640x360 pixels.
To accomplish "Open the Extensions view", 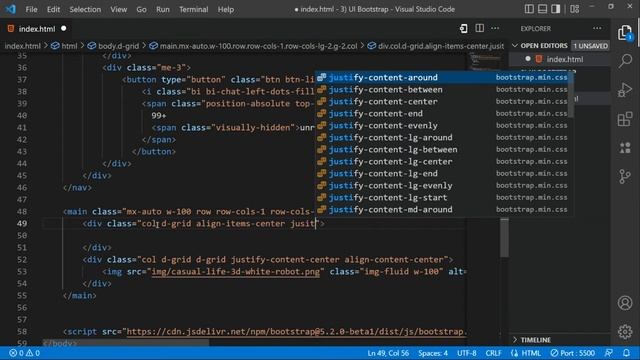I will (625, 119).
